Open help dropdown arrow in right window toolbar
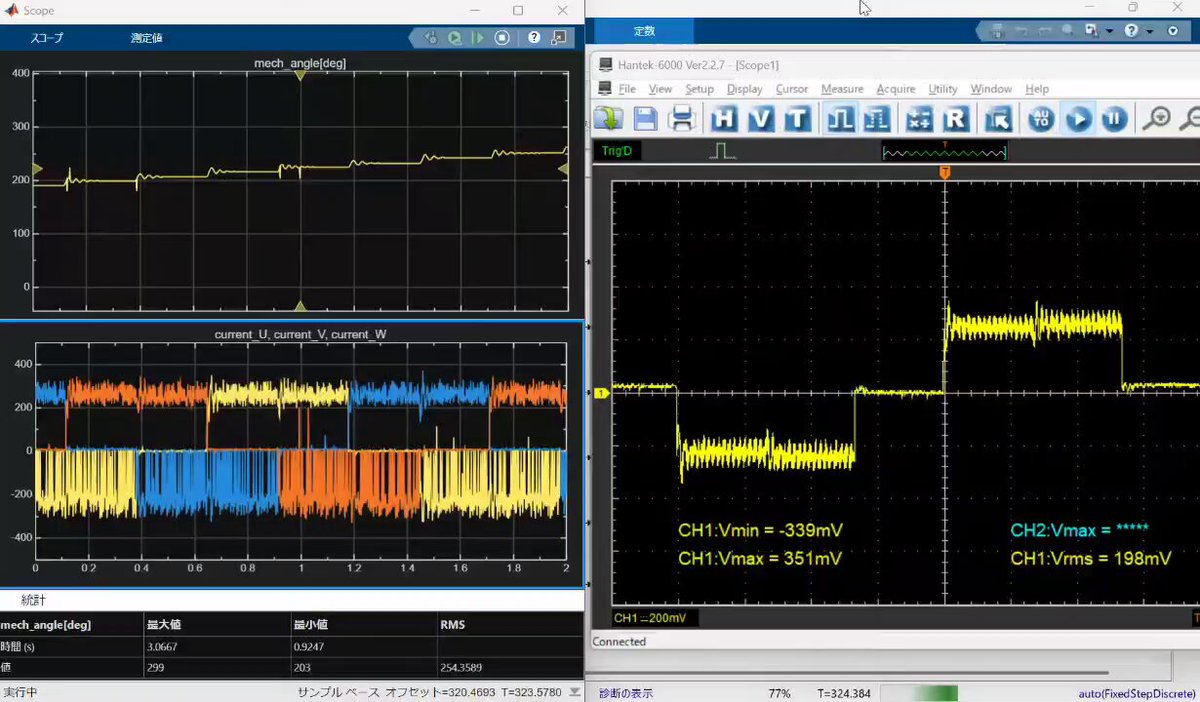1200x702 pixels. click(1148, 31)
